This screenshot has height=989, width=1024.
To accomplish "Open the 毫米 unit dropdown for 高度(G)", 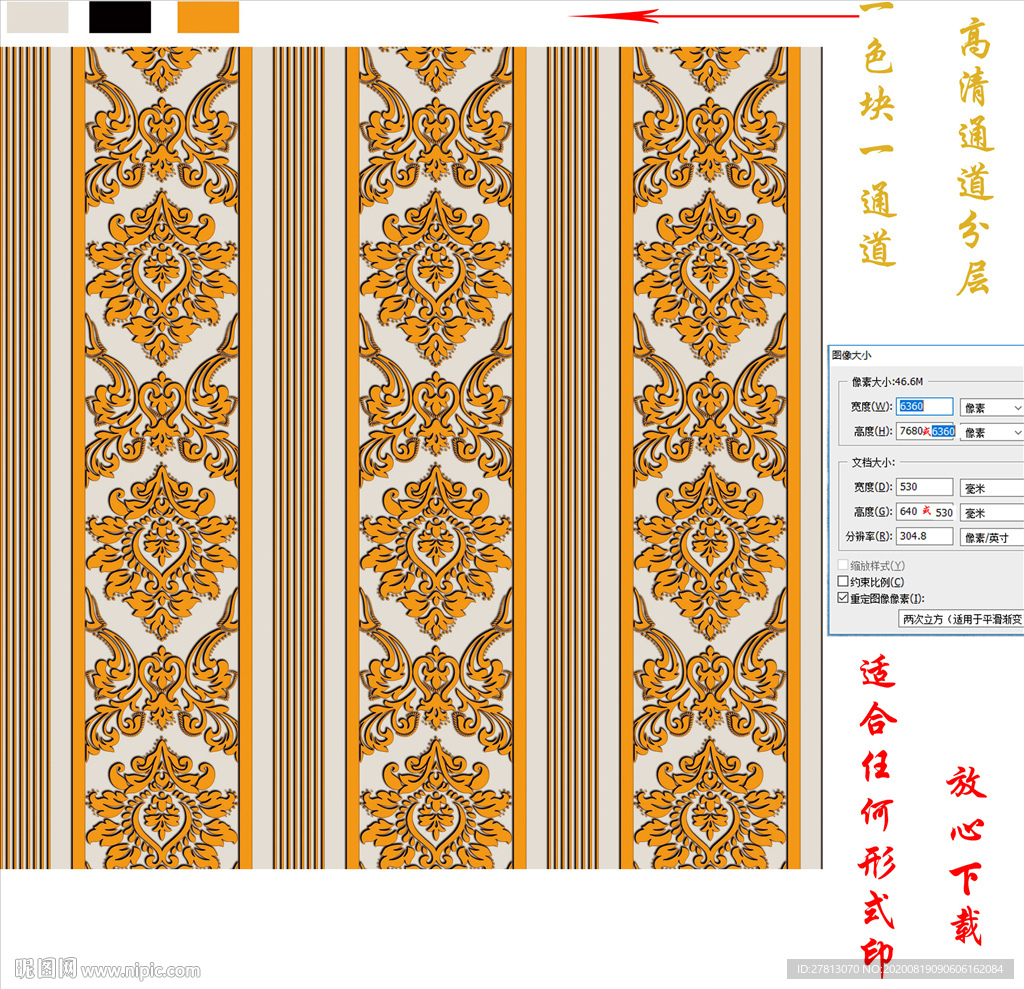I will (x=992, y=513).
